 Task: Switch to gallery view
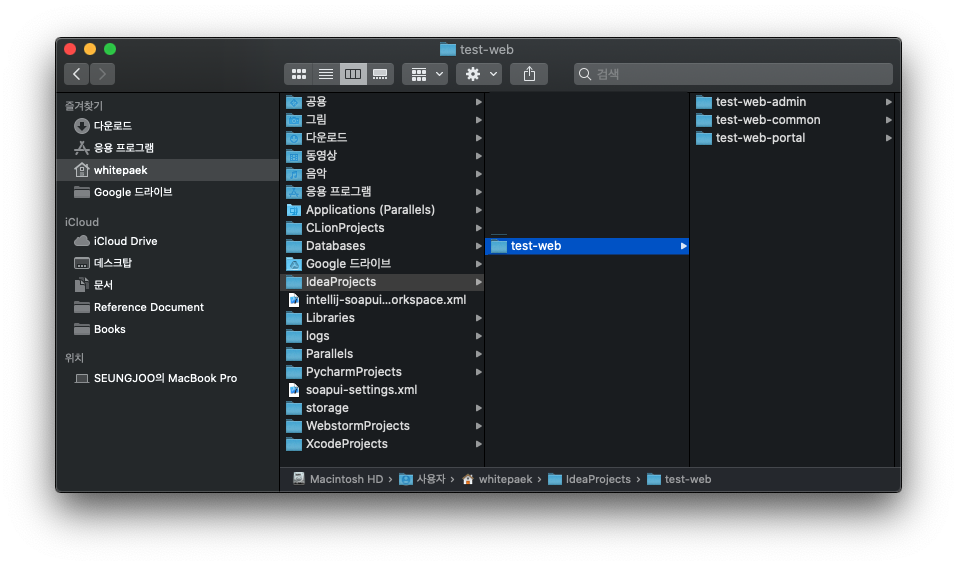(x=380, y=74)
